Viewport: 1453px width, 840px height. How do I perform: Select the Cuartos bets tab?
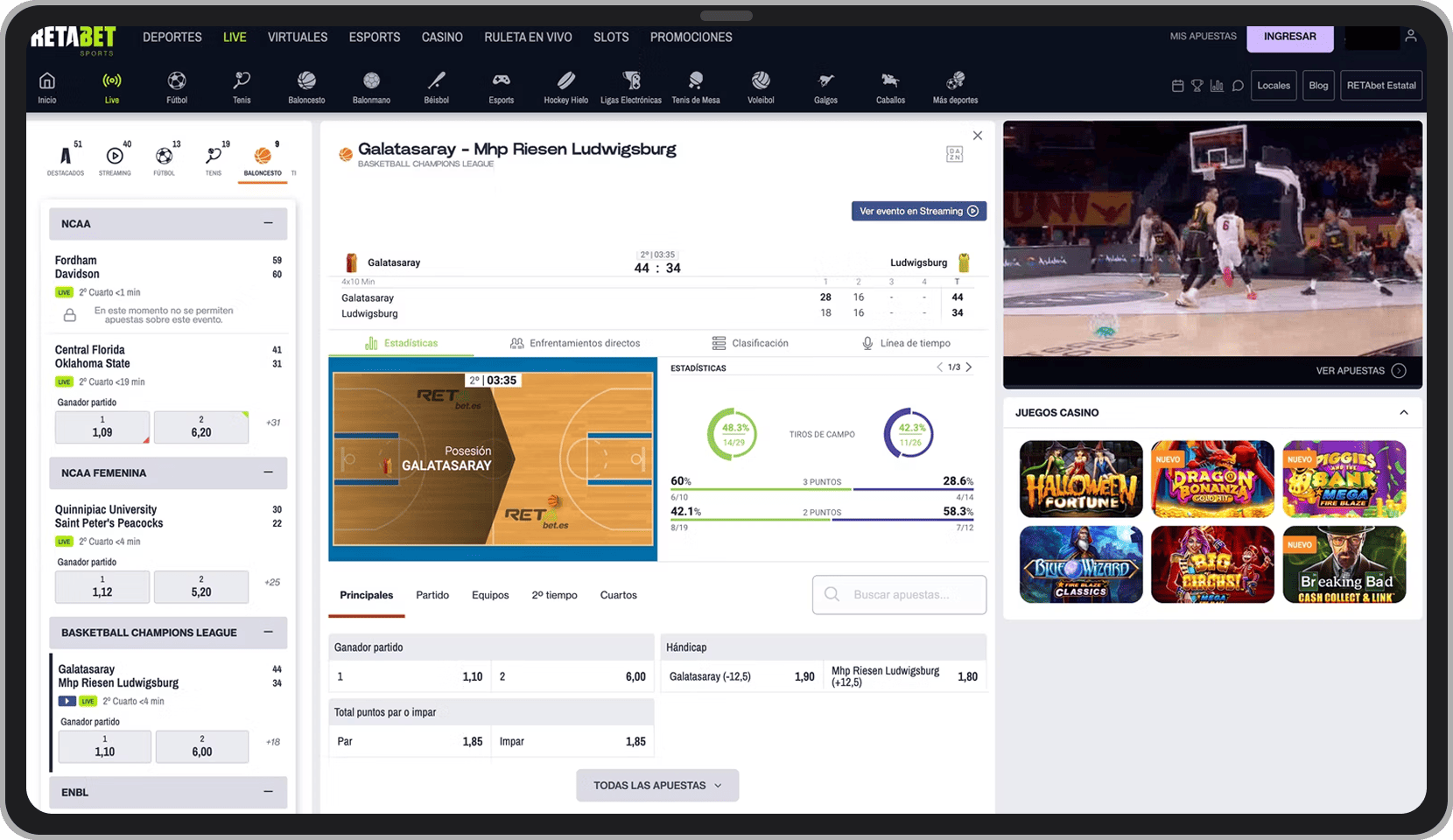618,595
